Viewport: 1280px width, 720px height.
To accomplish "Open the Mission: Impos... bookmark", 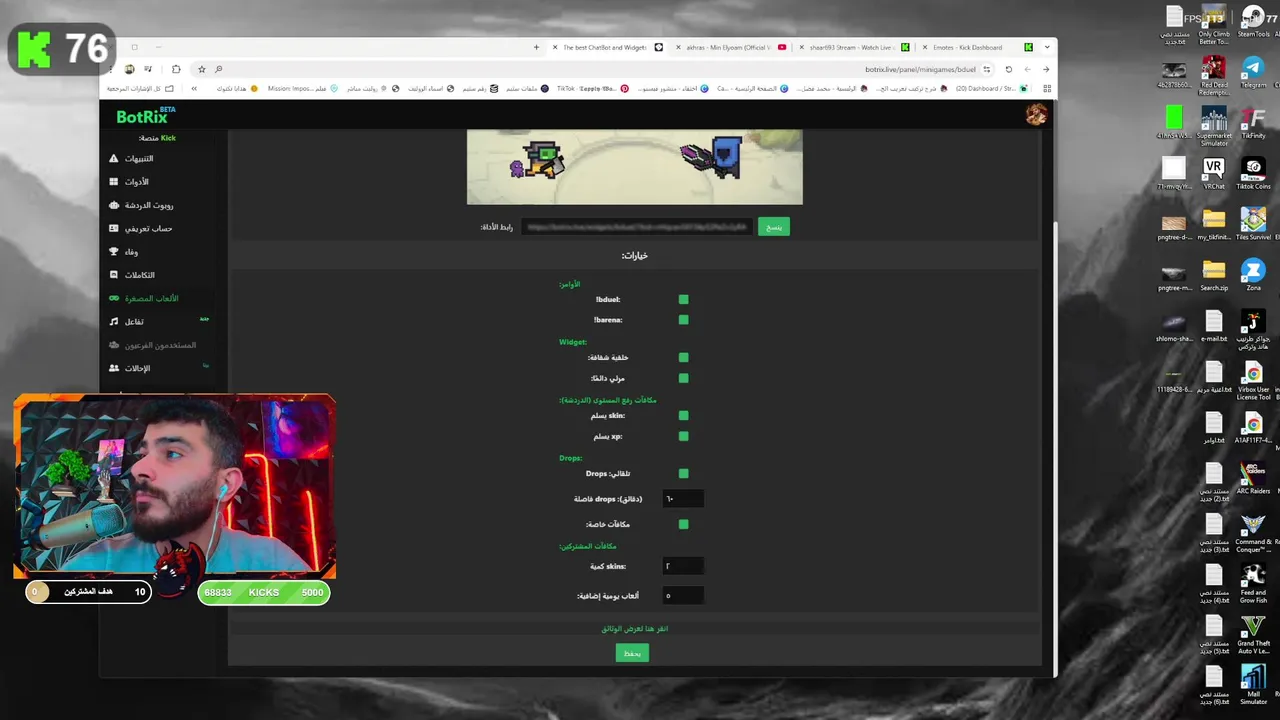I will pyautogui.click(x=302, y=88).
